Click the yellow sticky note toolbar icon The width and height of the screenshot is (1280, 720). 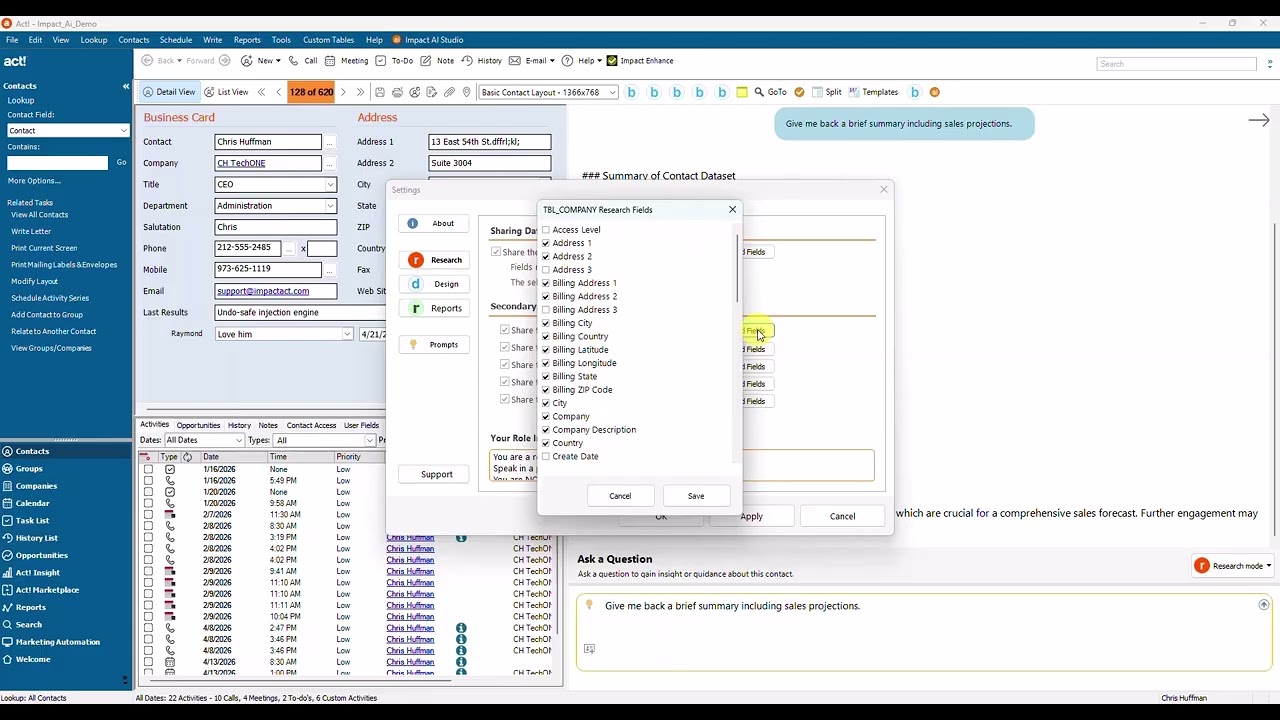[742, 92]
